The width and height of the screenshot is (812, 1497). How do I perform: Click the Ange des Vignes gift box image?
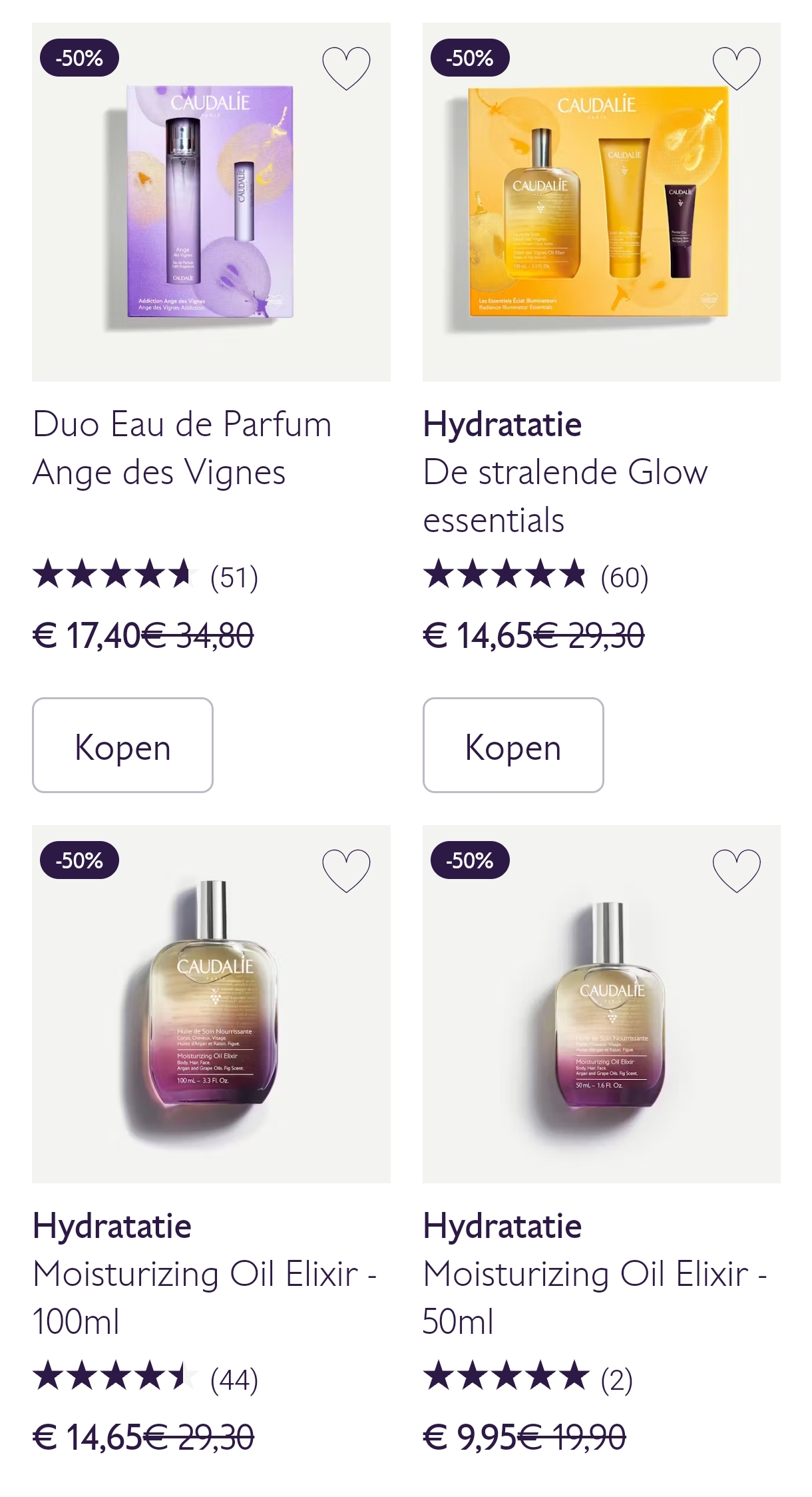click(x=211, y=200)
